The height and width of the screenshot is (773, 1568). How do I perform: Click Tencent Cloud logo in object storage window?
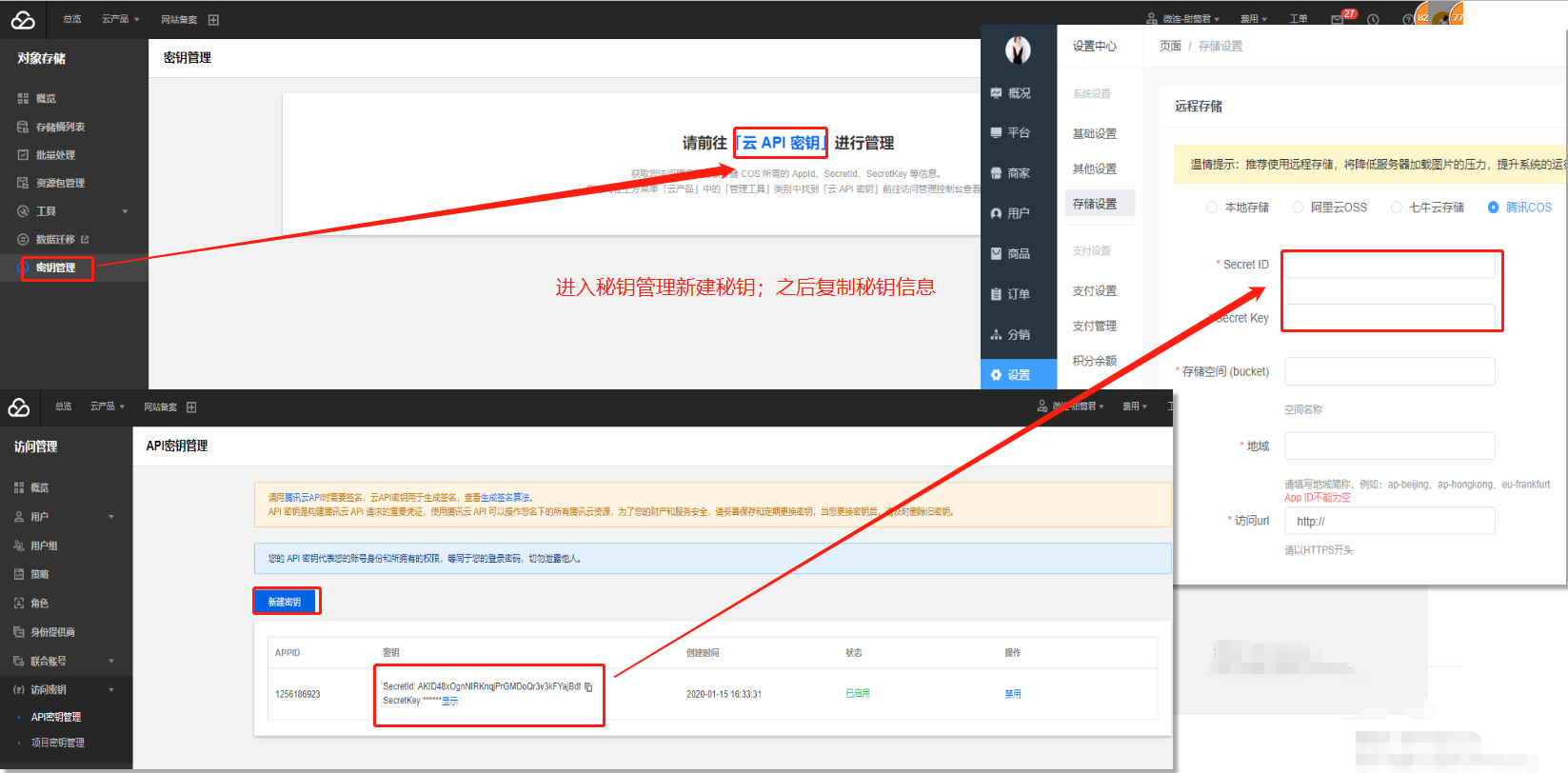tap(23, 19)
